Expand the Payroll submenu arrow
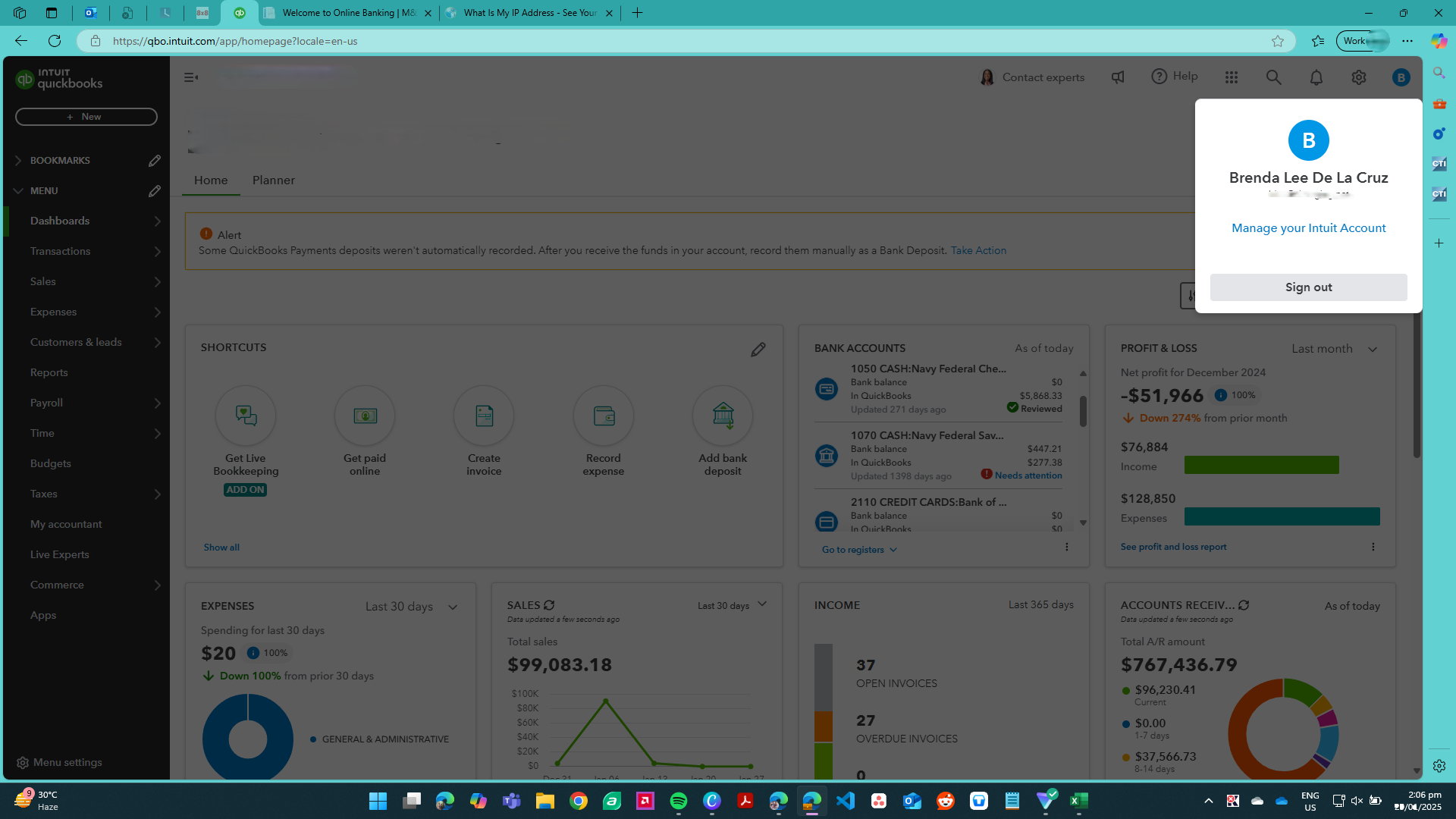The width and height of the screenshot is (1456, 819). click(158, 403)
